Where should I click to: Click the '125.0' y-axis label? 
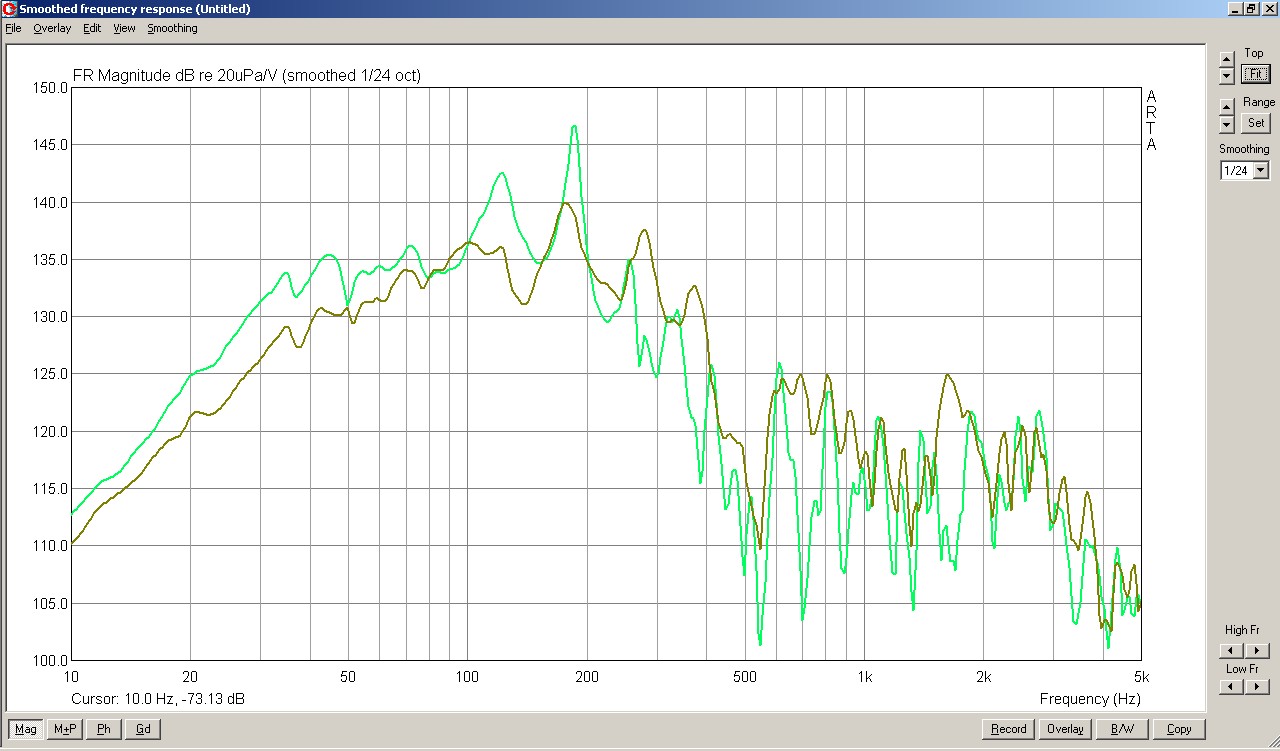click(x=51, y=374)
